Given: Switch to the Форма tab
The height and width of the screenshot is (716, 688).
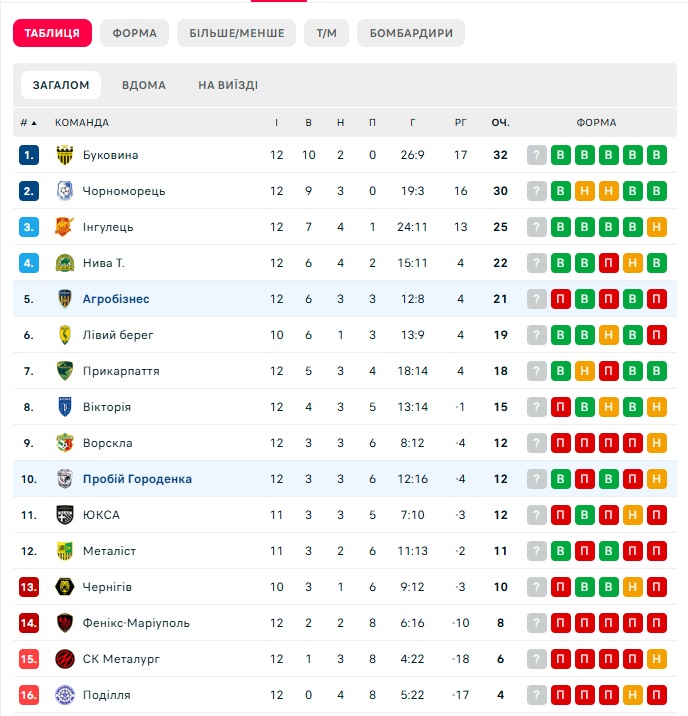Looking at the screenshot, I should [x=134, y=33].
